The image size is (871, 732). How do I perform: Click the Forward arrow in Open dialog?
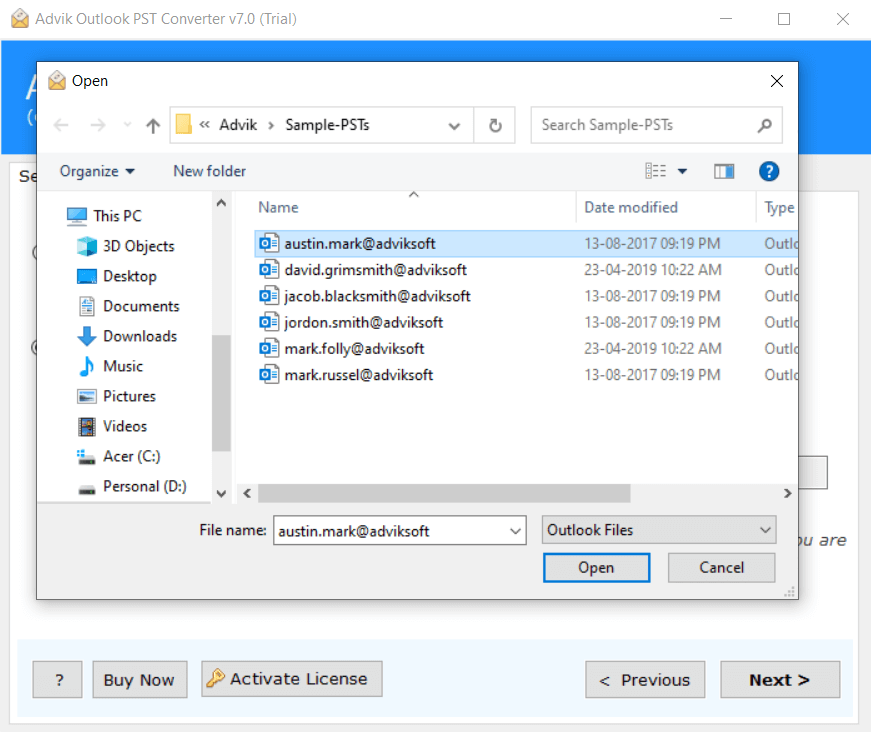98,126
